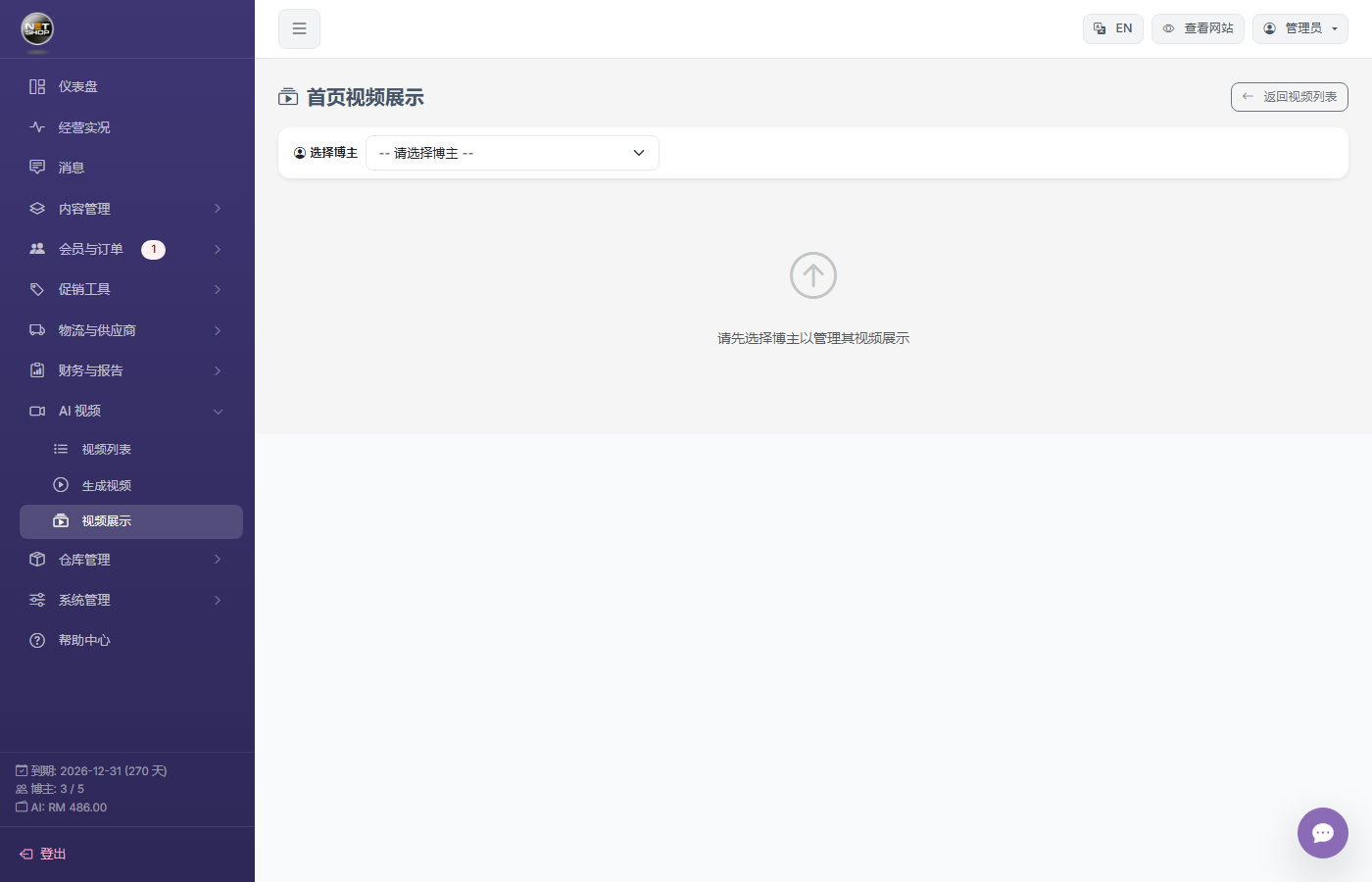Switch language with EN button
This screenshot has height=882, width=1372.
click(x=1113, y=28)
